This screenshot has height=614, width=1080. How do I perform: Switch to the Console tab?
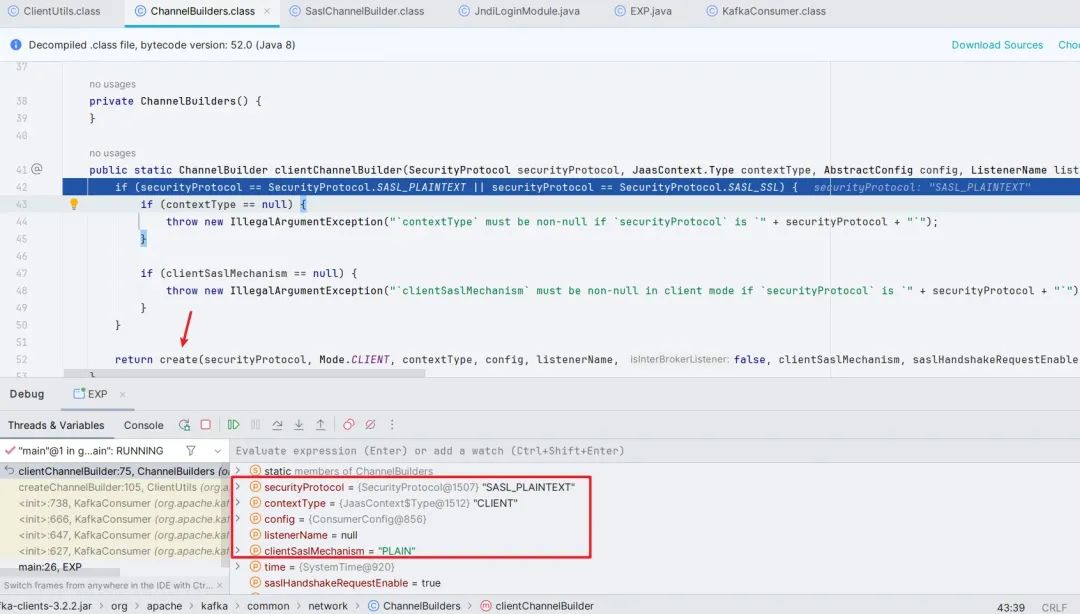[x=143, y=425]
